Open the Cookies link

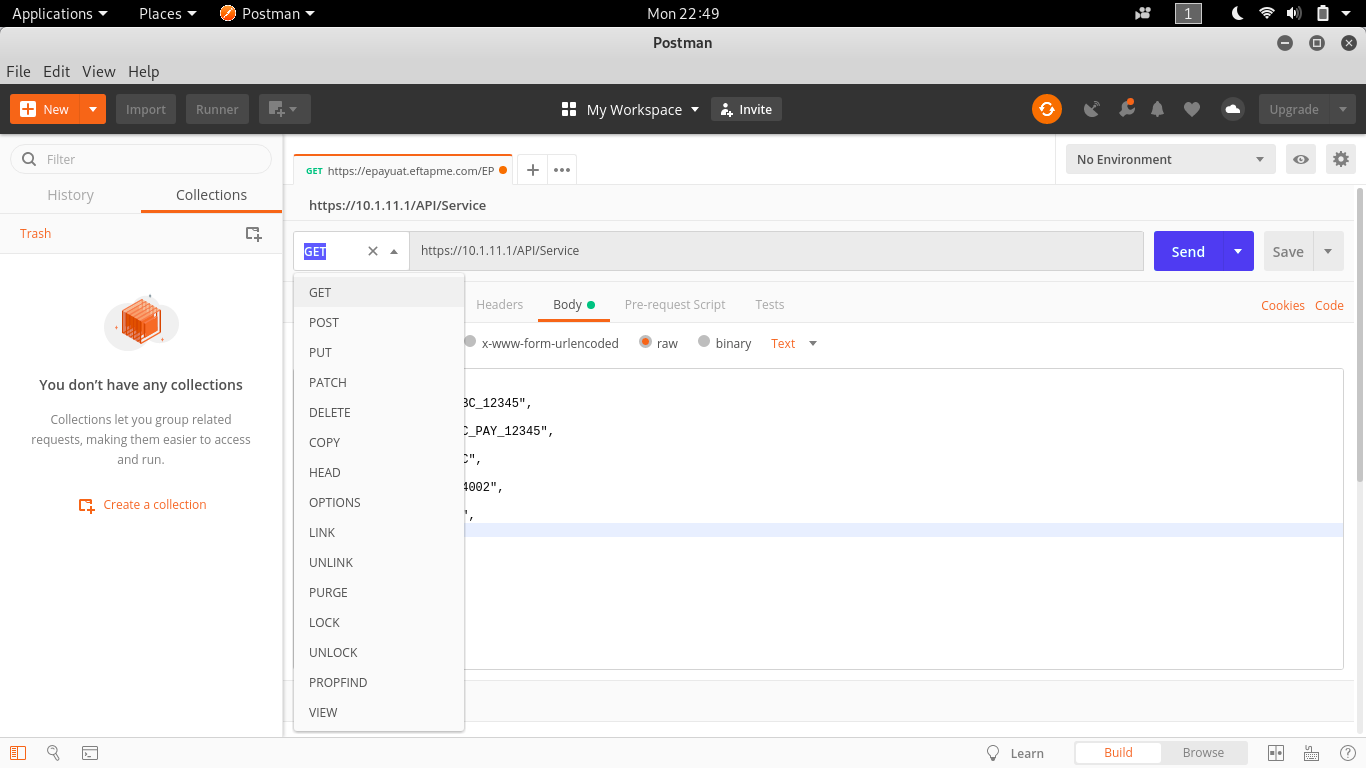(x=1283, y=305)
